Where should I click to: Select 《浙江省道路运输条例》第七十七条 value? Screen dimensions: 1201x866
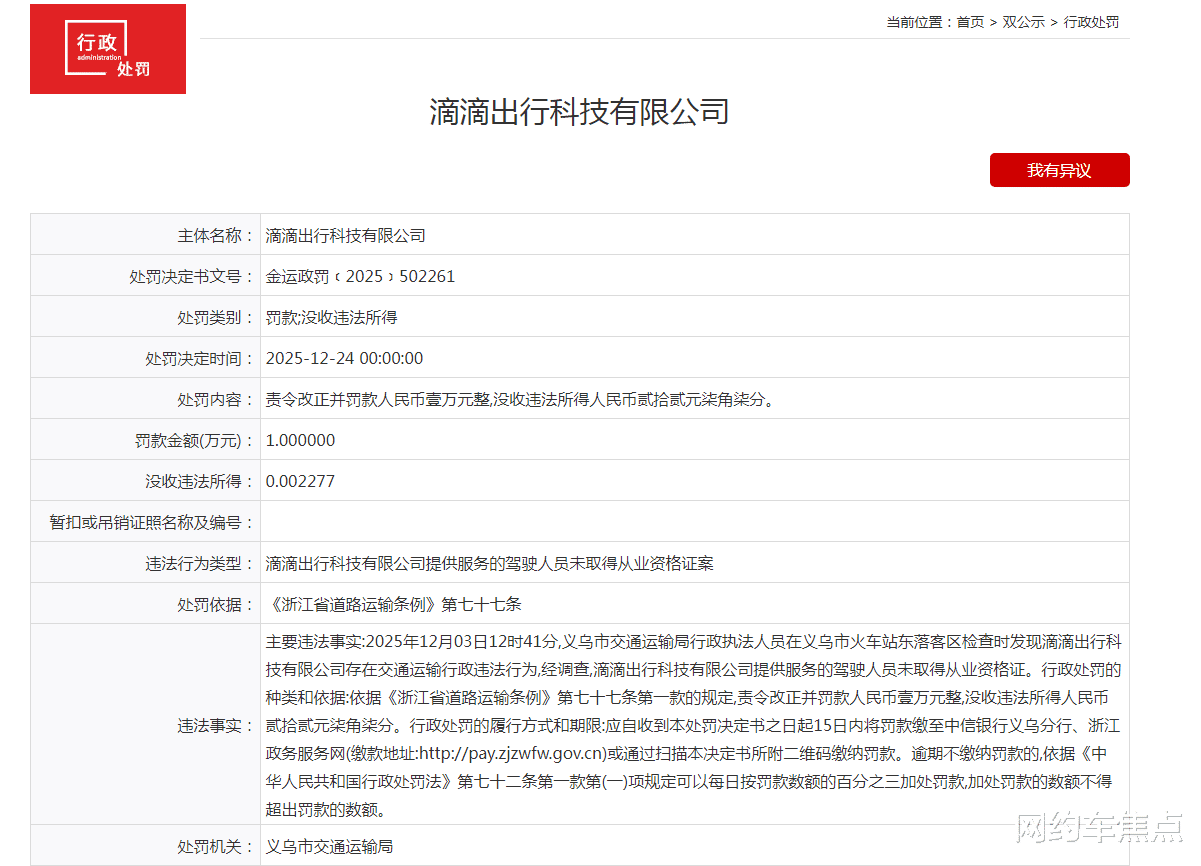tap(394, 604)
